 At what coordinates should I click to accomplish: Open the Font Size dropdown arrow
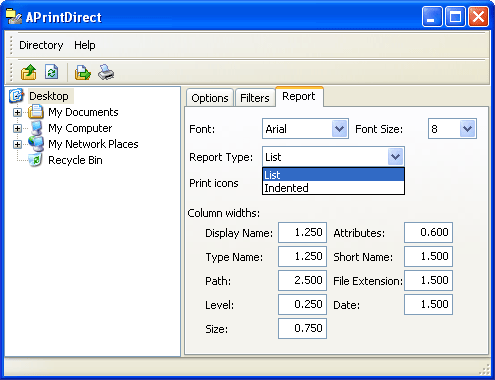[467, 129]
